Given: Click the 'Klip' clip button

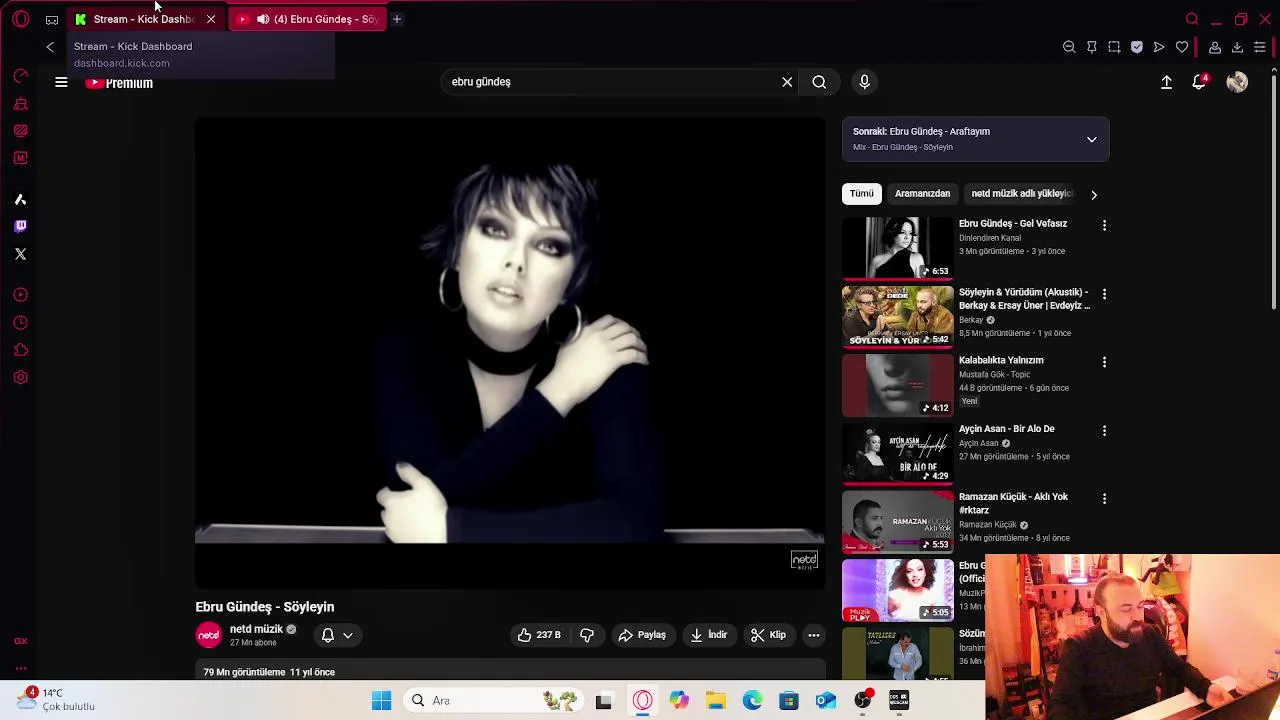Looking at the screenshot, I should pos(768,635).
